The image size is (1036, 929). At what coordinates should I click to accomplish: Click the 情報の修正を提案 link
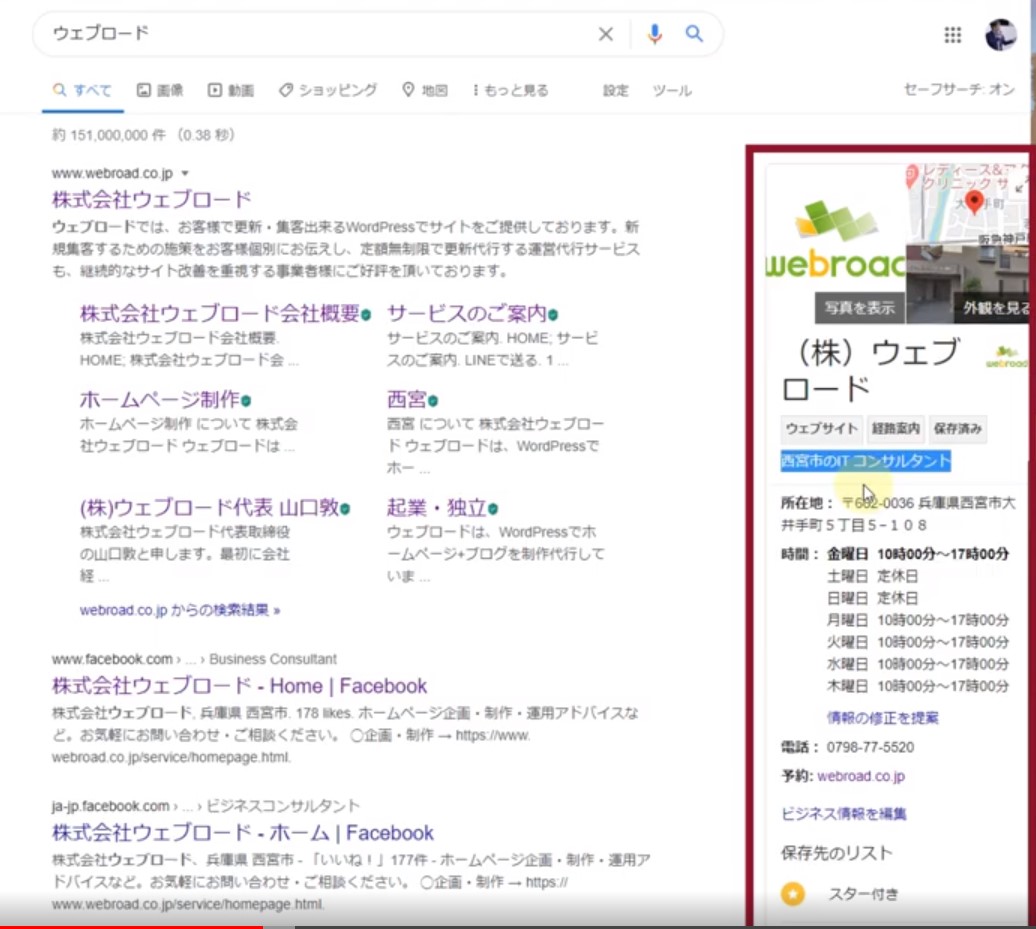(x=883, y=718)
